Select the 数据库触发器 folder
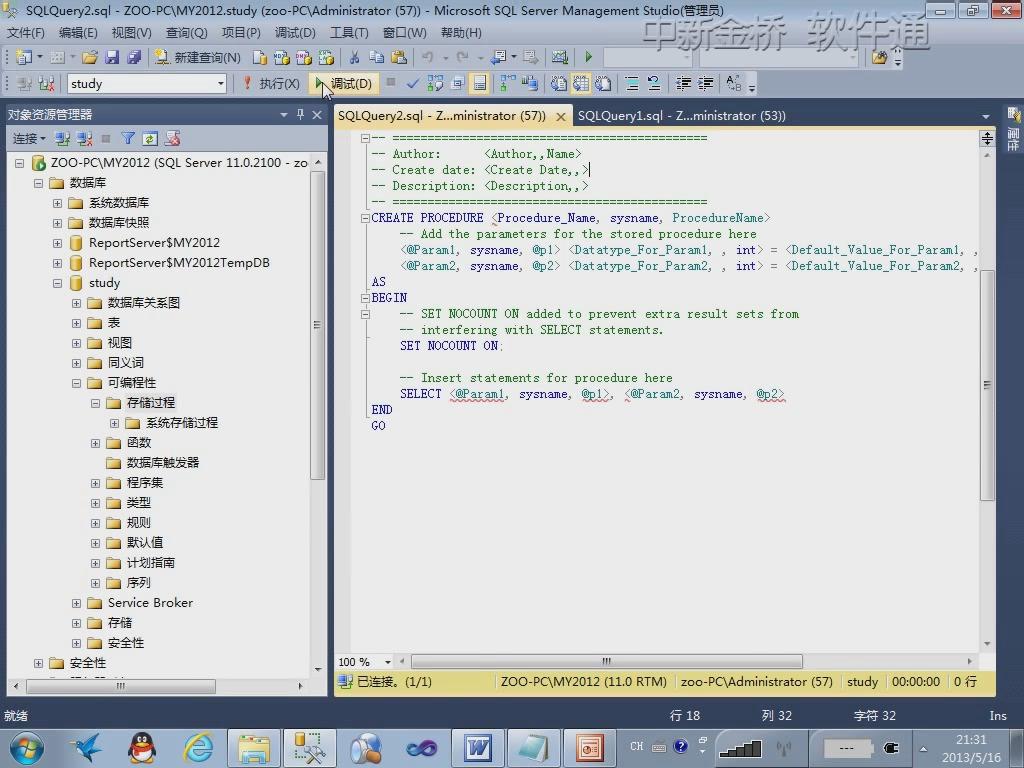1024x768 pixels. [163, 463]
